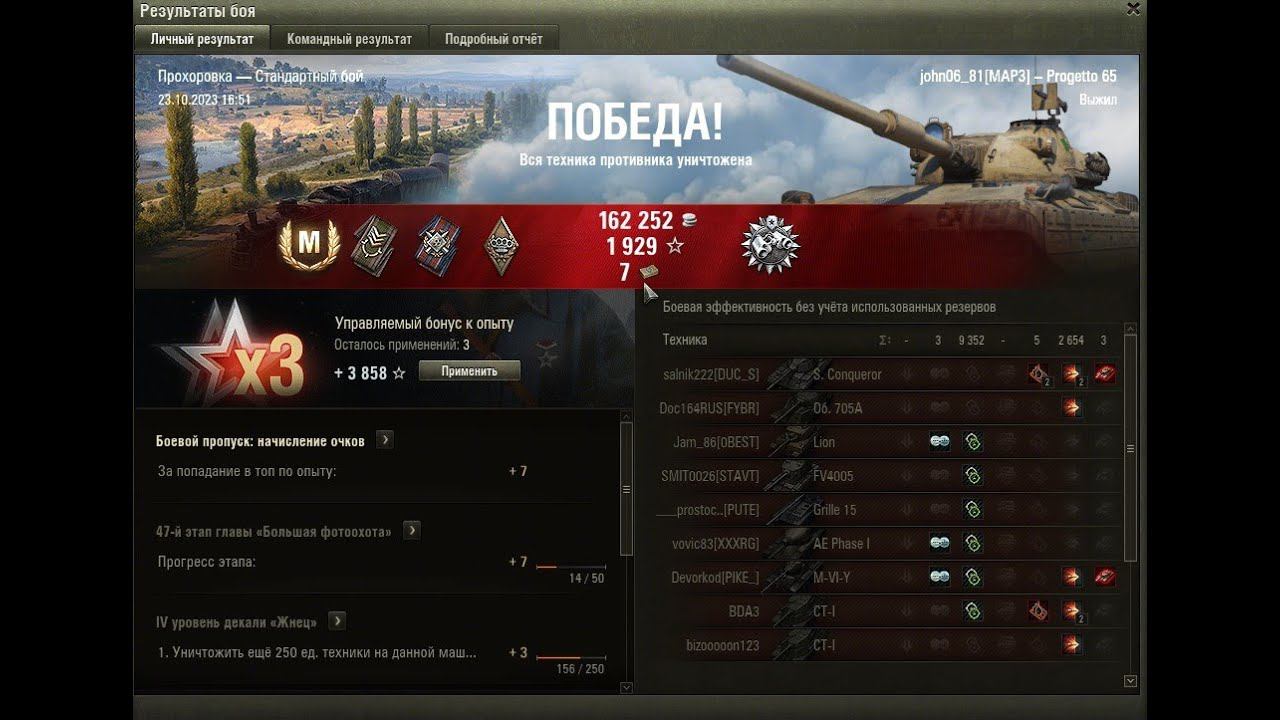Switch to the Командный результат tab

pyautogui.click(x=349, y=39)
